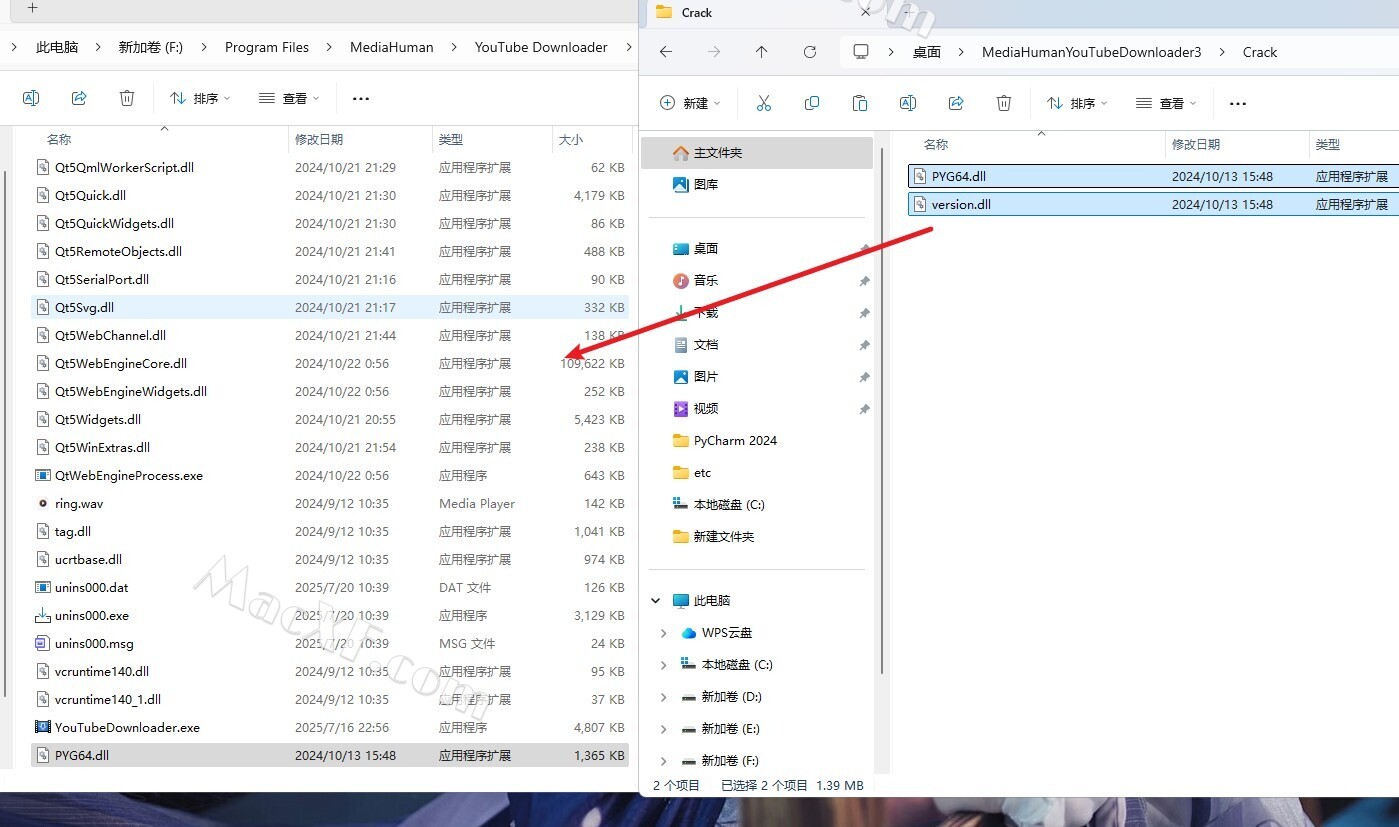This screenshot has width=1399, height=827.
Task: Click Delete trash icon in left window toolbar
Action: [127, 98]
